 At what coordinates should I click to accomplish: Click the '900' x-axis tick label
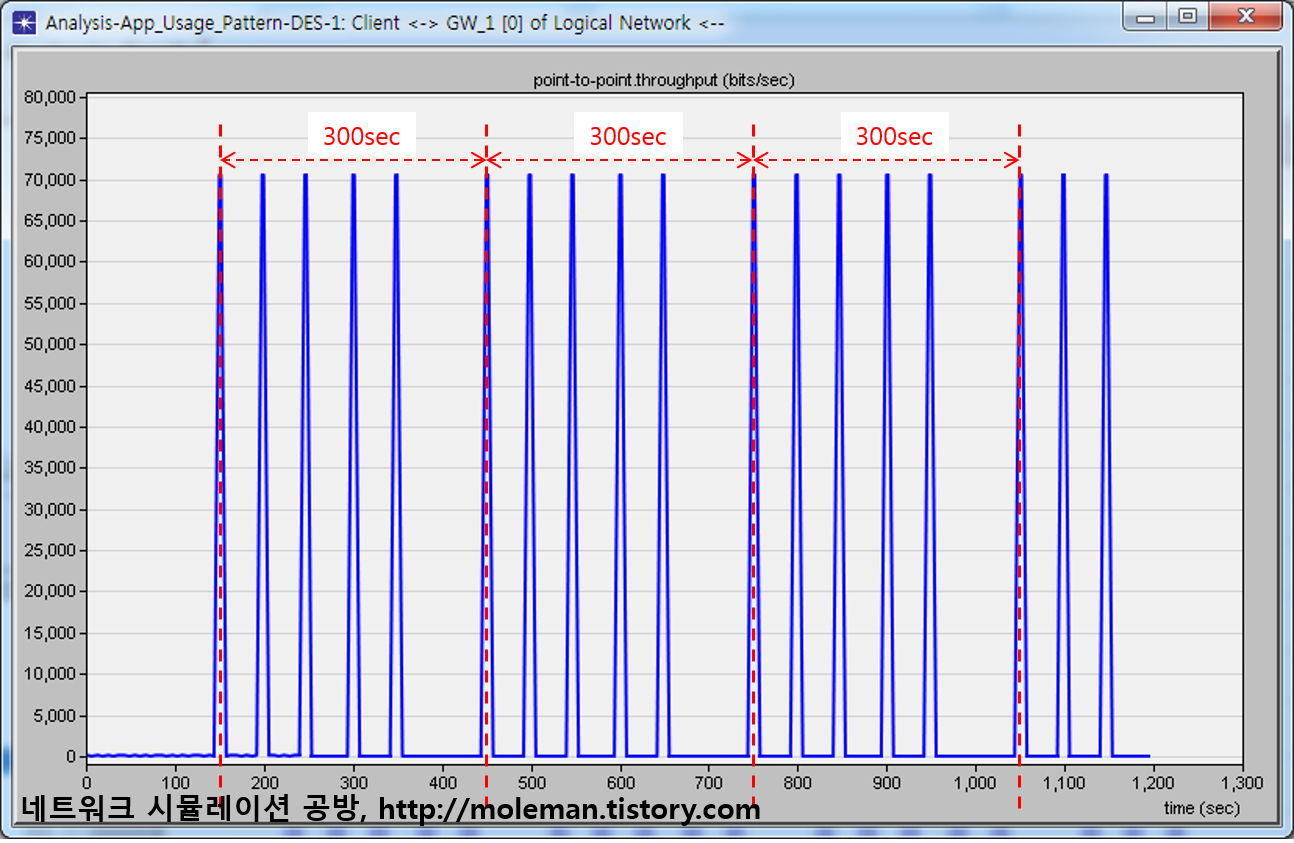coord(887,783)
